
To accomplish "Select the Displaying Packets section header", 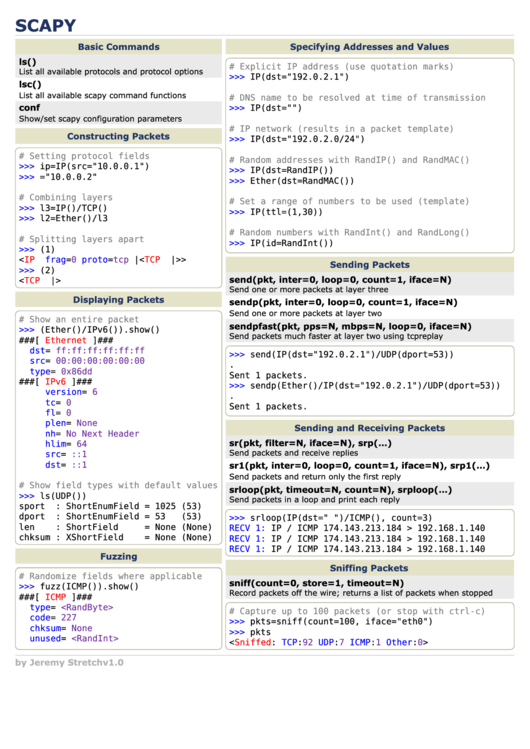I will [118, 300].
